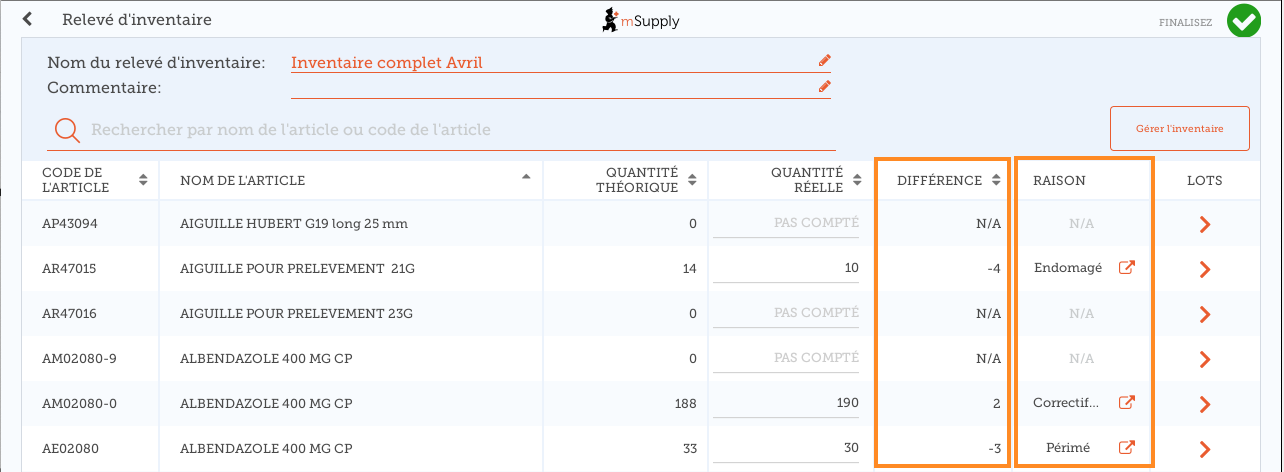The width and height of the screenshot is (1284, 472).
Task: Click the Gérer l'inventaire button
Action: pyautogui.click(x=1179, y=129)
